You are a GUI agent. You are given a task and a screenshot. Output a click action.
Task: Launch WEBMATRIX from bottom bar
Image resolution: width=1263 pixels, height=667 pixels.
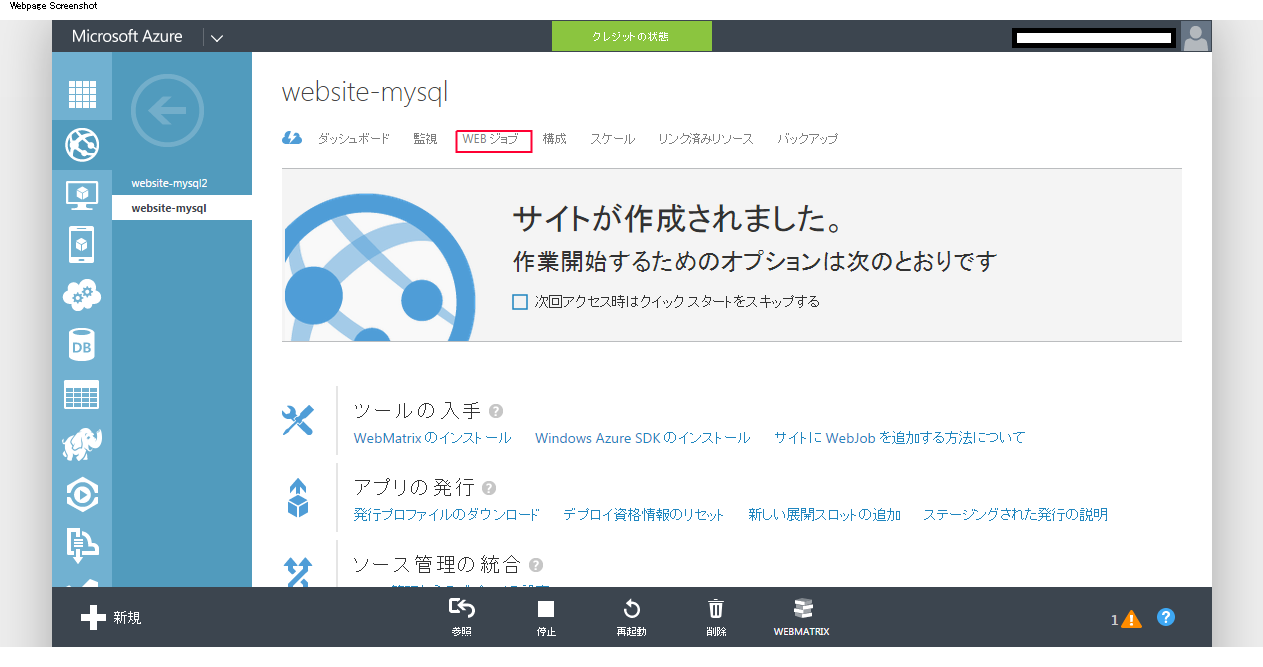coord(801,617)
